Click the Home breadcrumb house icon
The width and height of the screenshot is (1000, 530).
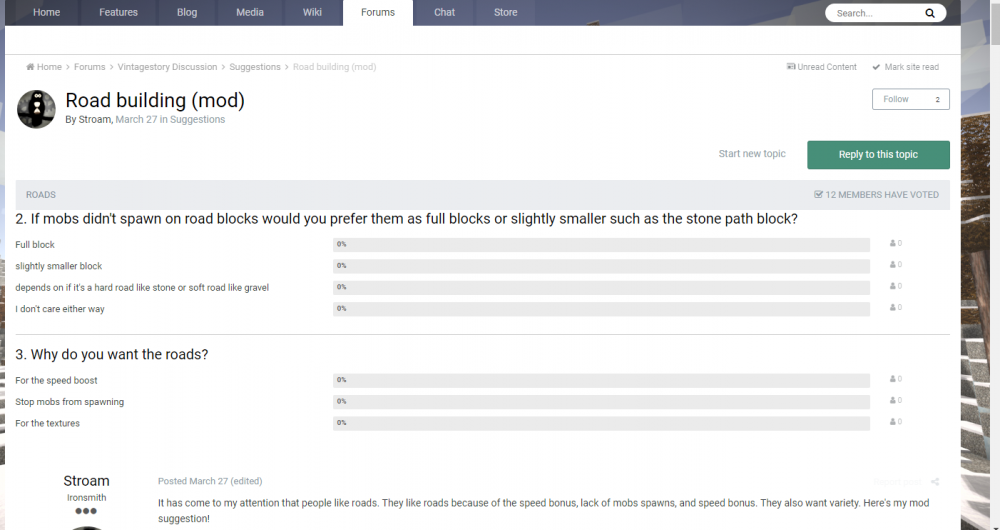click(x=30, y=67)
